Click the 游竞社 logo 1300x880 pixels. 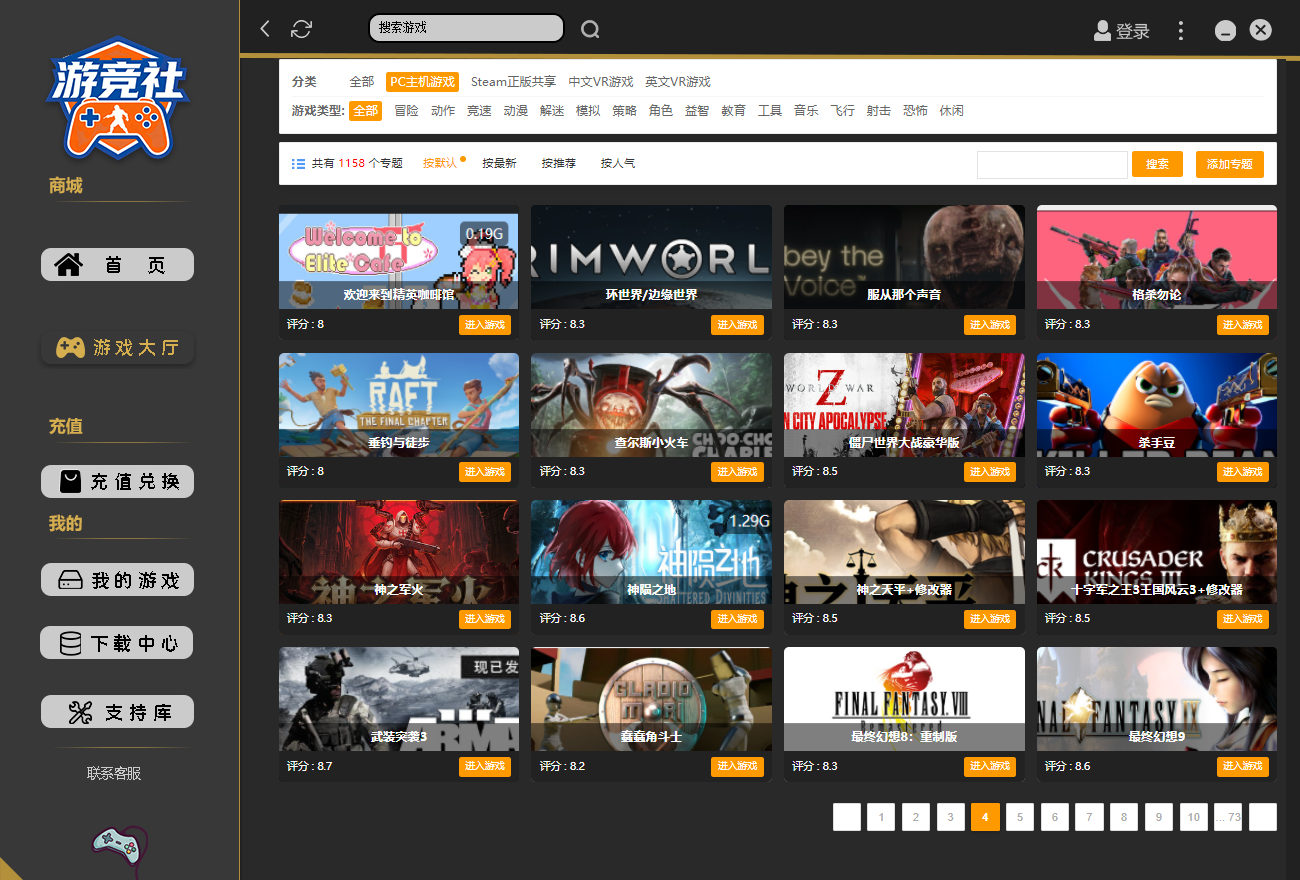(117, 100)
